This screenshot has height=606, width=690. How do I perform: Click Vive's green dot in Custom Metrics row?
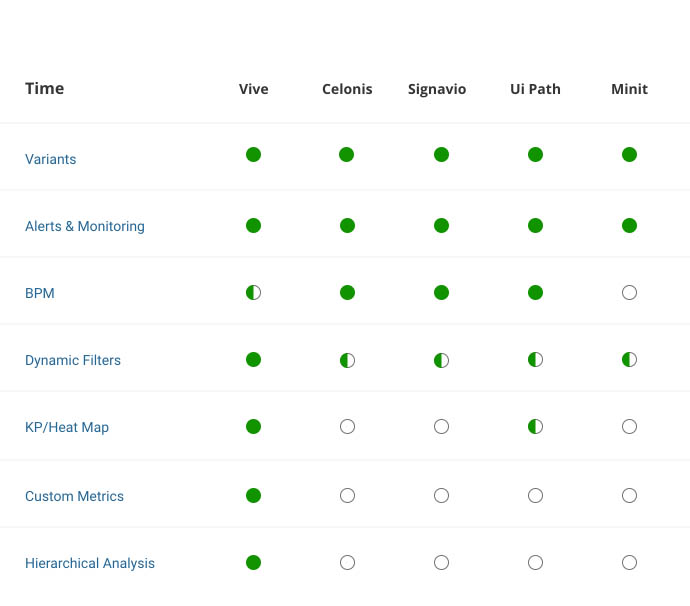point(253,496)
